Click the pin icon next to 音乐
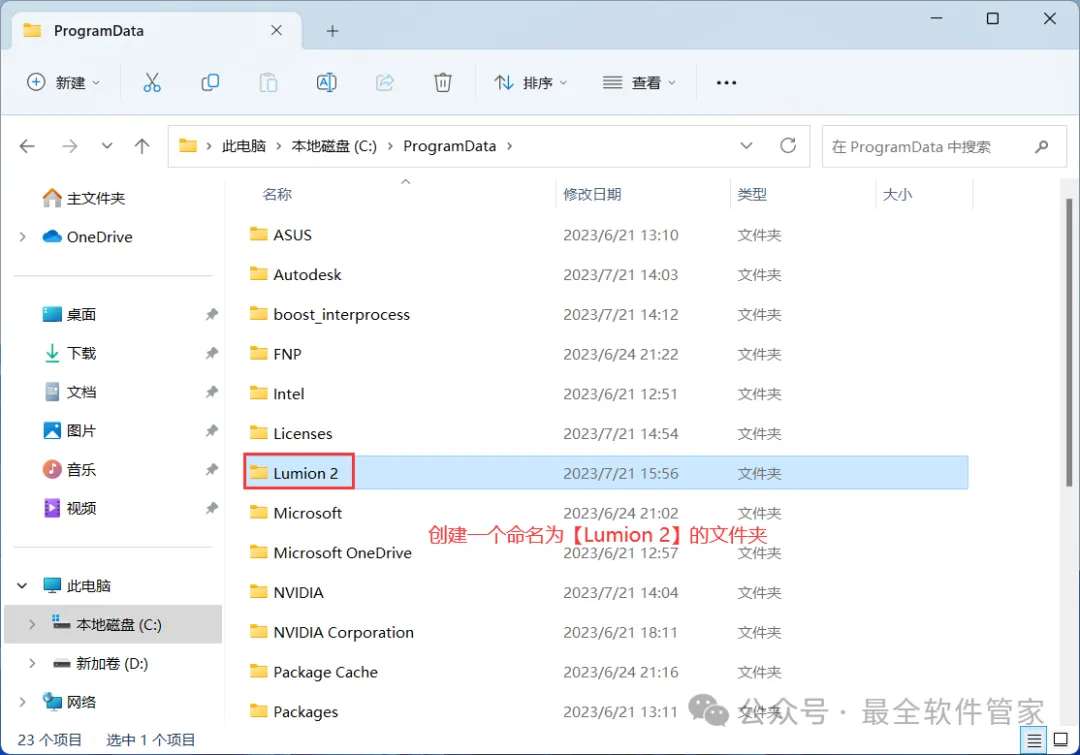This screenshot has height=755, width=1080. (211, 470)
